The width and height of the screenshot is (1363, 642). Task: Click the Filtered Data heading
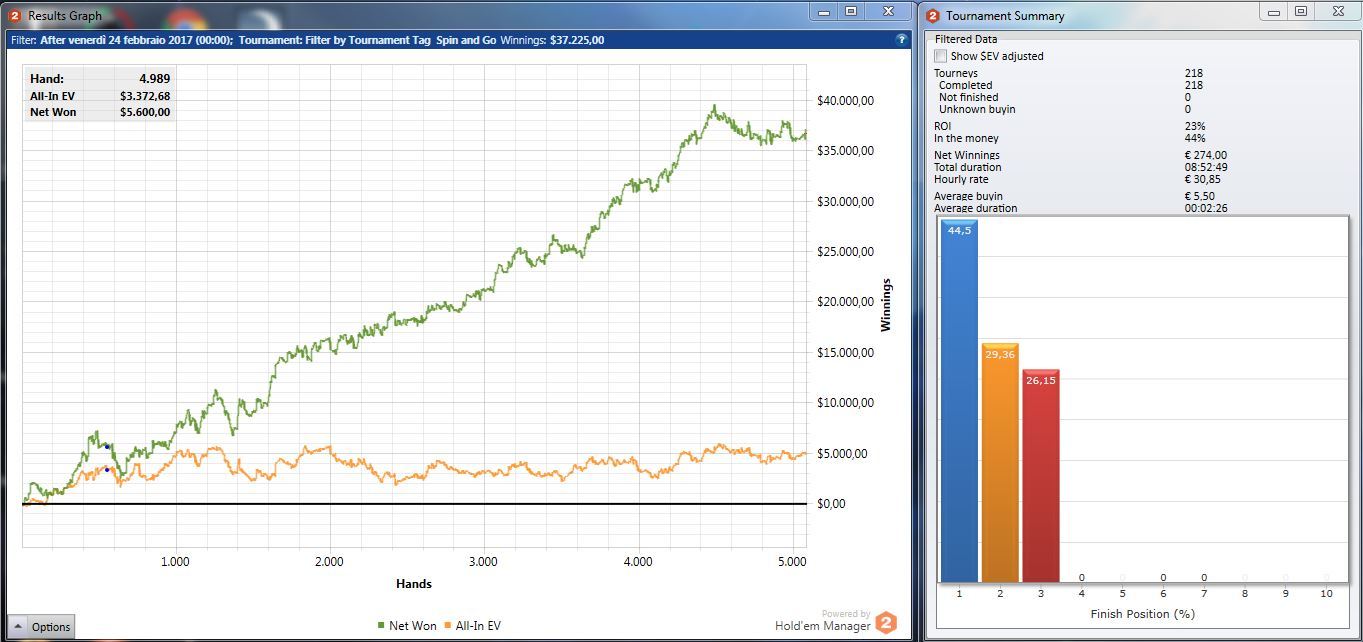pyautogui.click(x=966, y=39)
